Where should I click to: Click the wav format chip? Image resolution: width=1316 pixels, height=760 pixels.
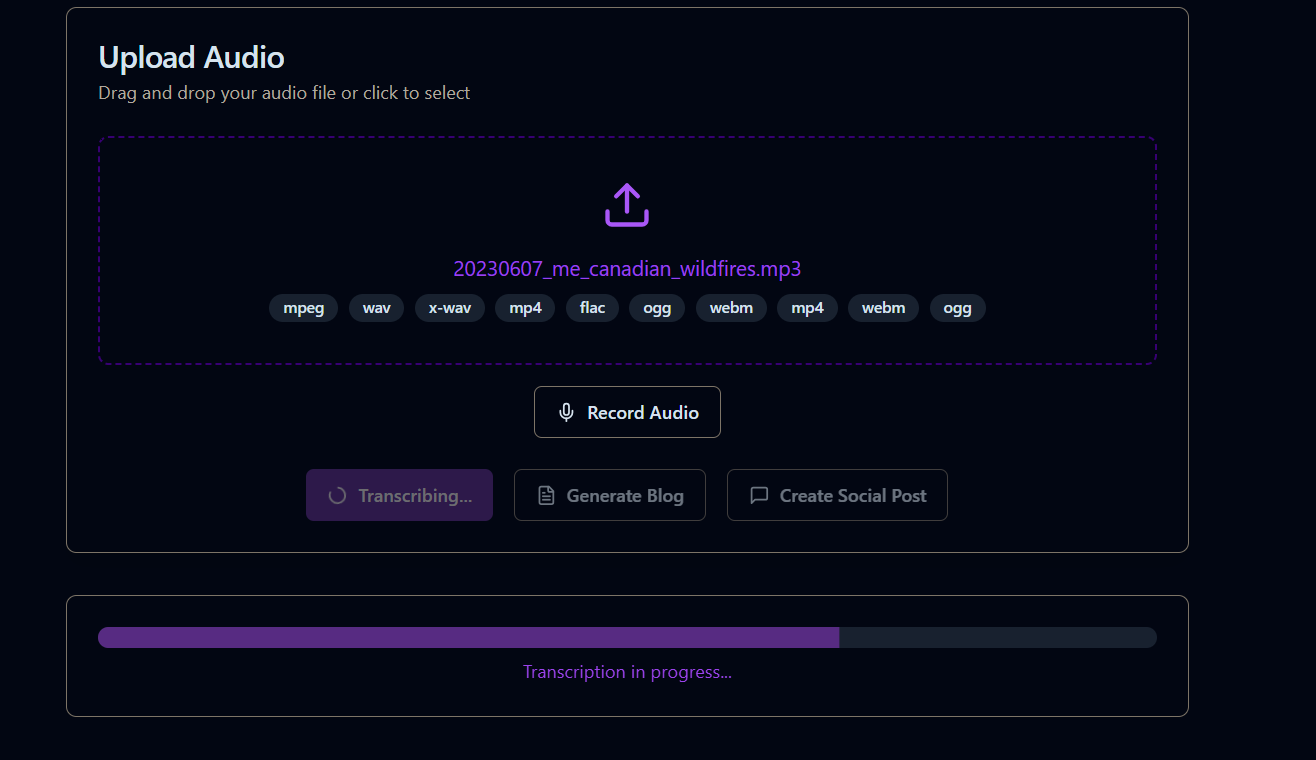376,308
